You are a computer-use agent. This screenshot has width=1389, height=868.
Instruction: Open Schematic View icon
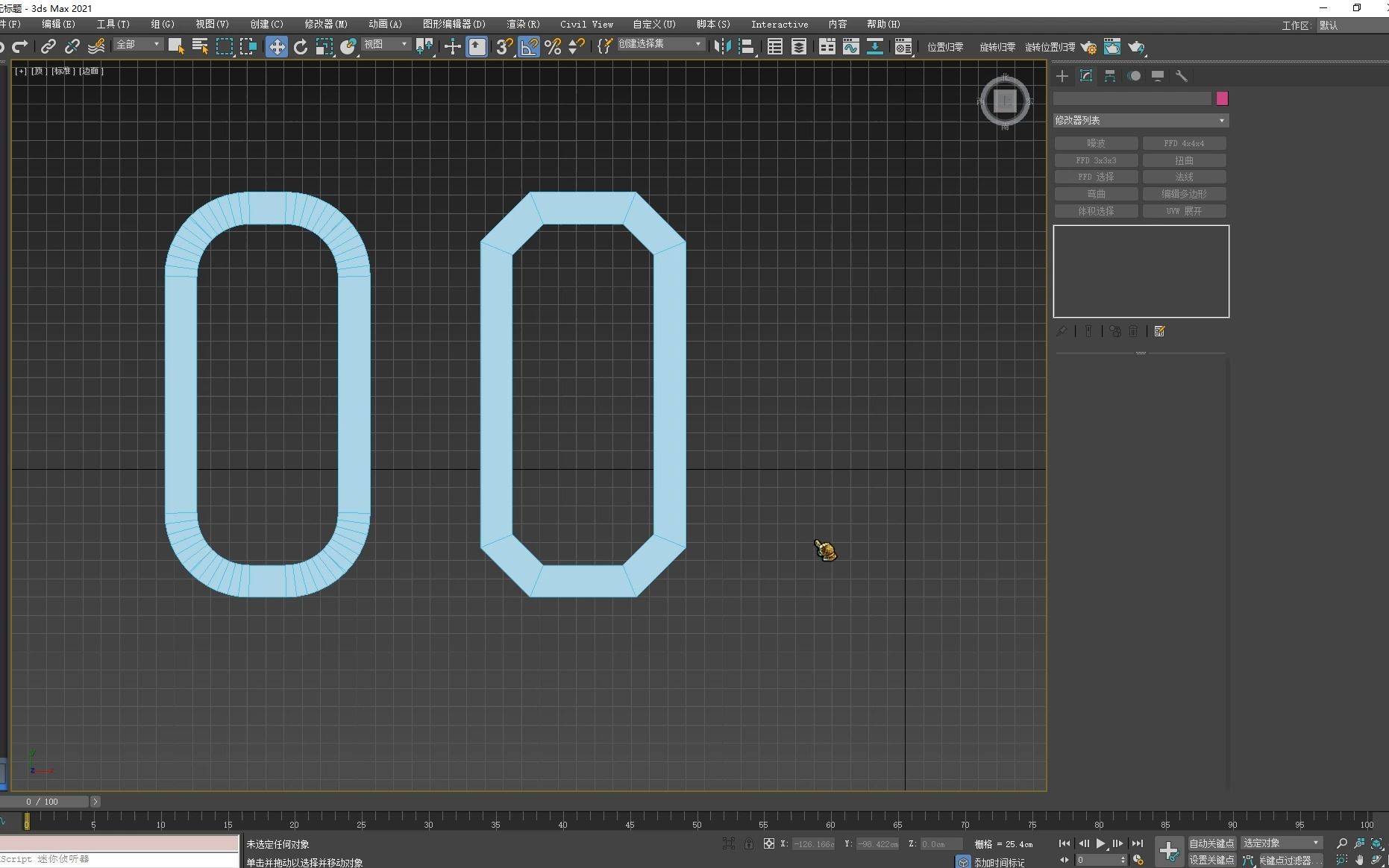874,46
